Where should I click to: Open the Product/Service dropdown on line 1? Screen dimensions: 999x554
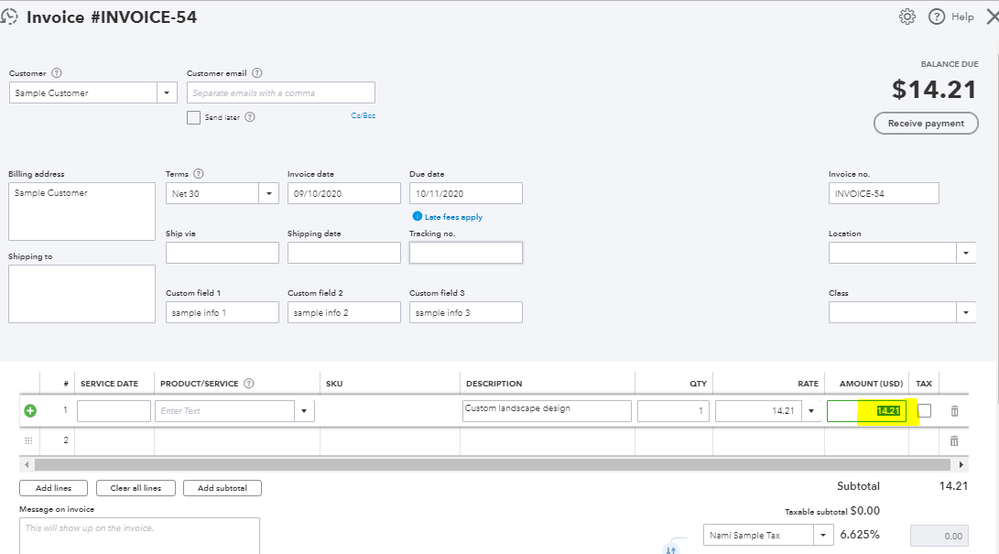click(x=304, y=411)
